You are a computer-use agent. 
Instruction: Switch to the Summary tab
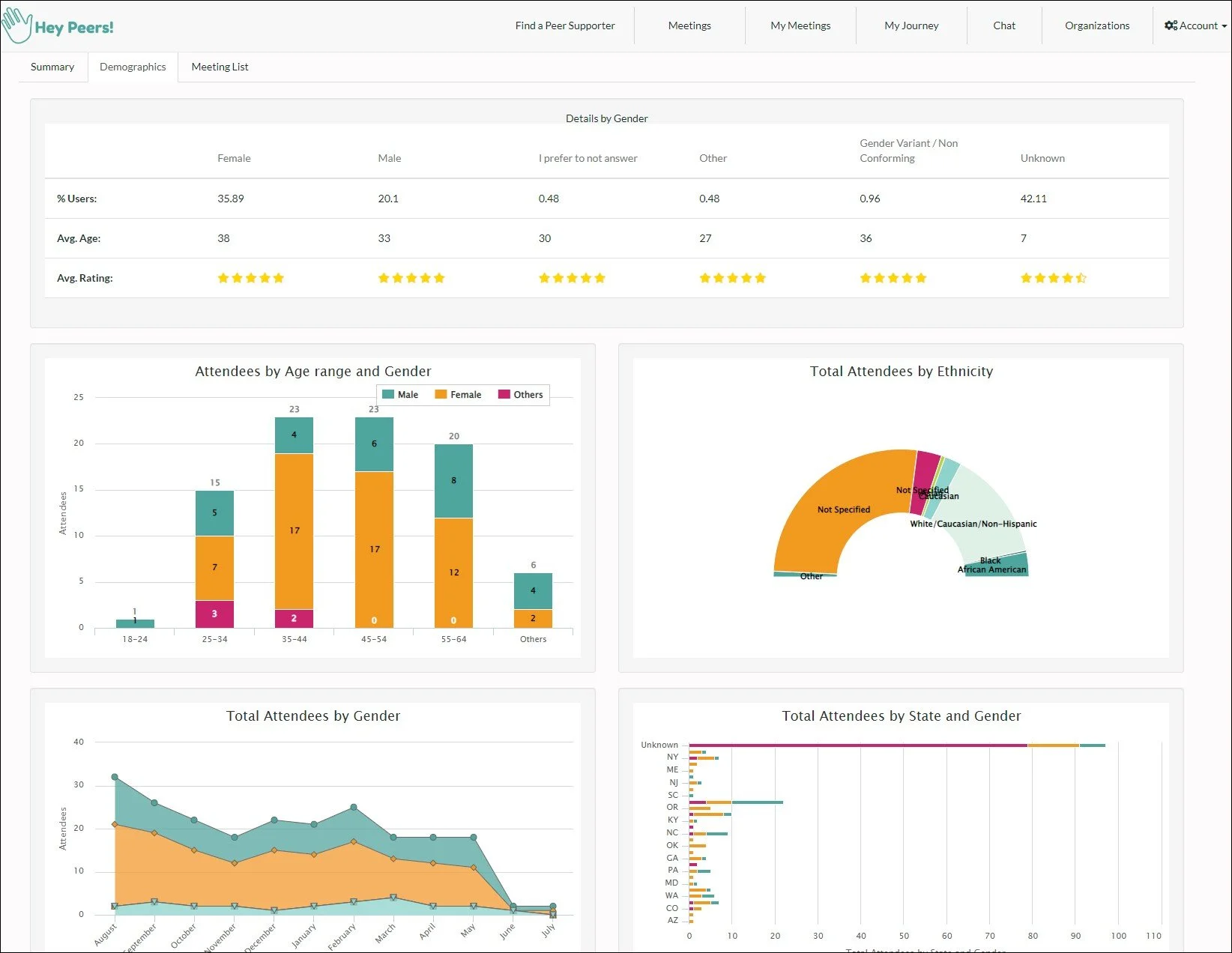[52, 67]
